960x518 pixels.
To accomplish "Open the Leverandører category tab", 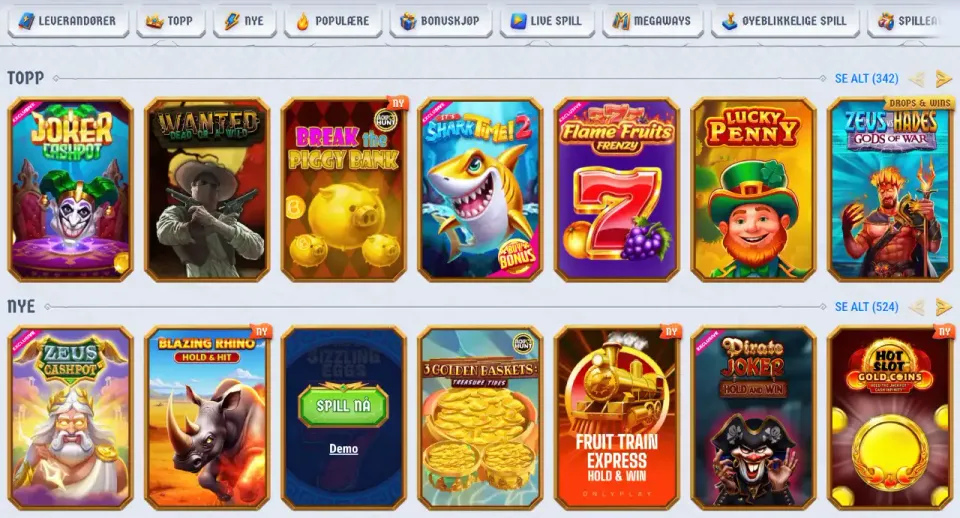I will coord(68,21).
